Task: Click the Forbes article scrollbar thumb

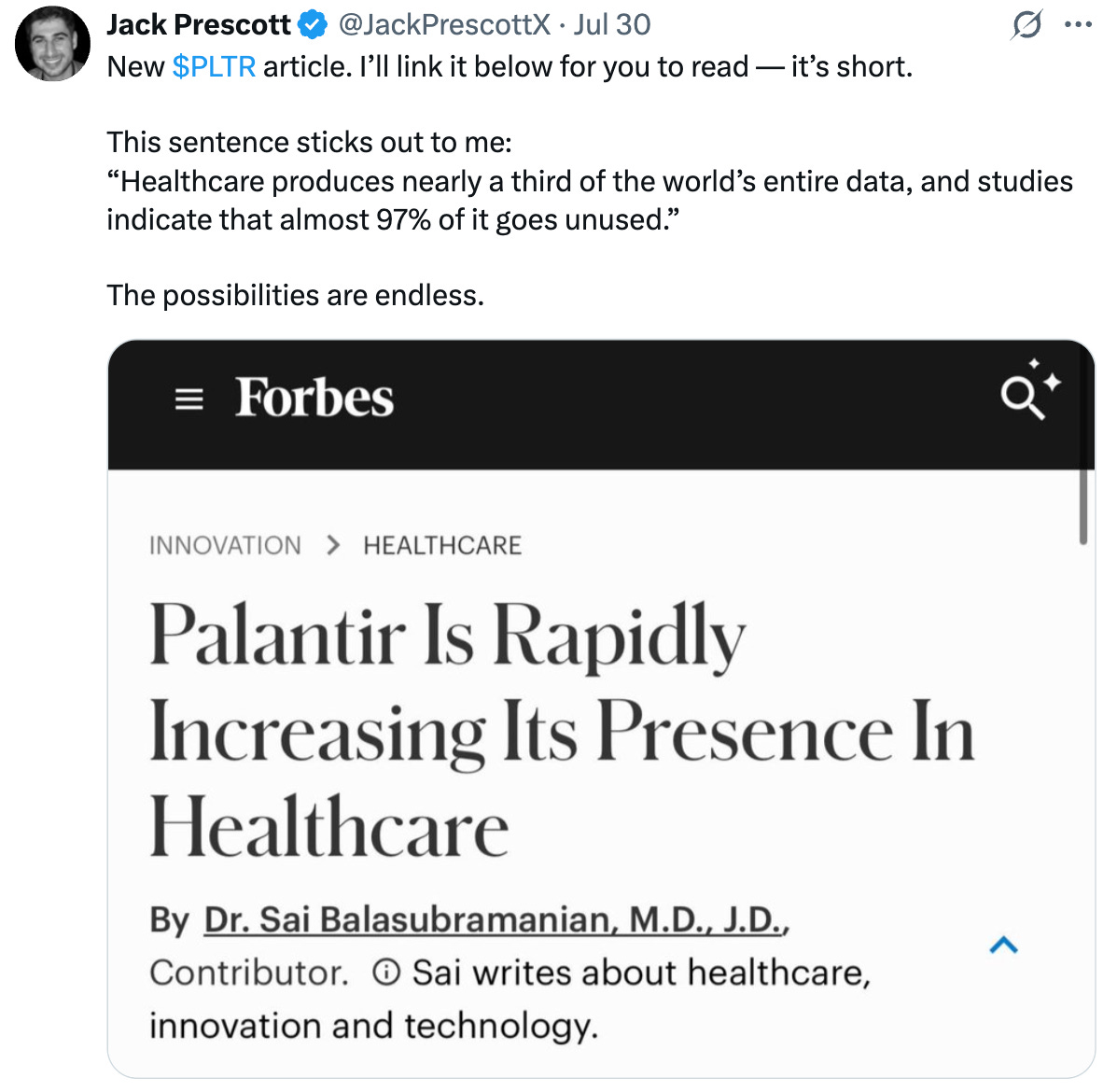Action: tap(1083, 507)
